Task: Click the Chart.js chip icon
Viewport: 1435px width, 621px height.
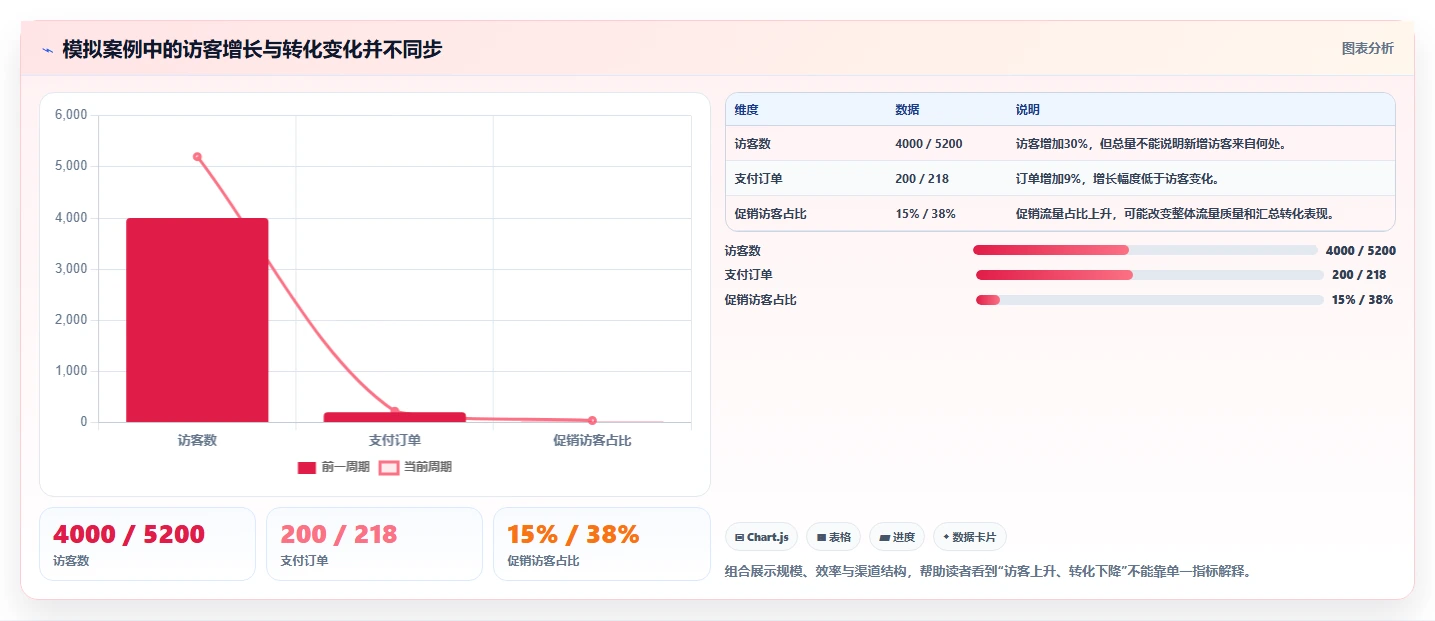Action: [739, 537]
